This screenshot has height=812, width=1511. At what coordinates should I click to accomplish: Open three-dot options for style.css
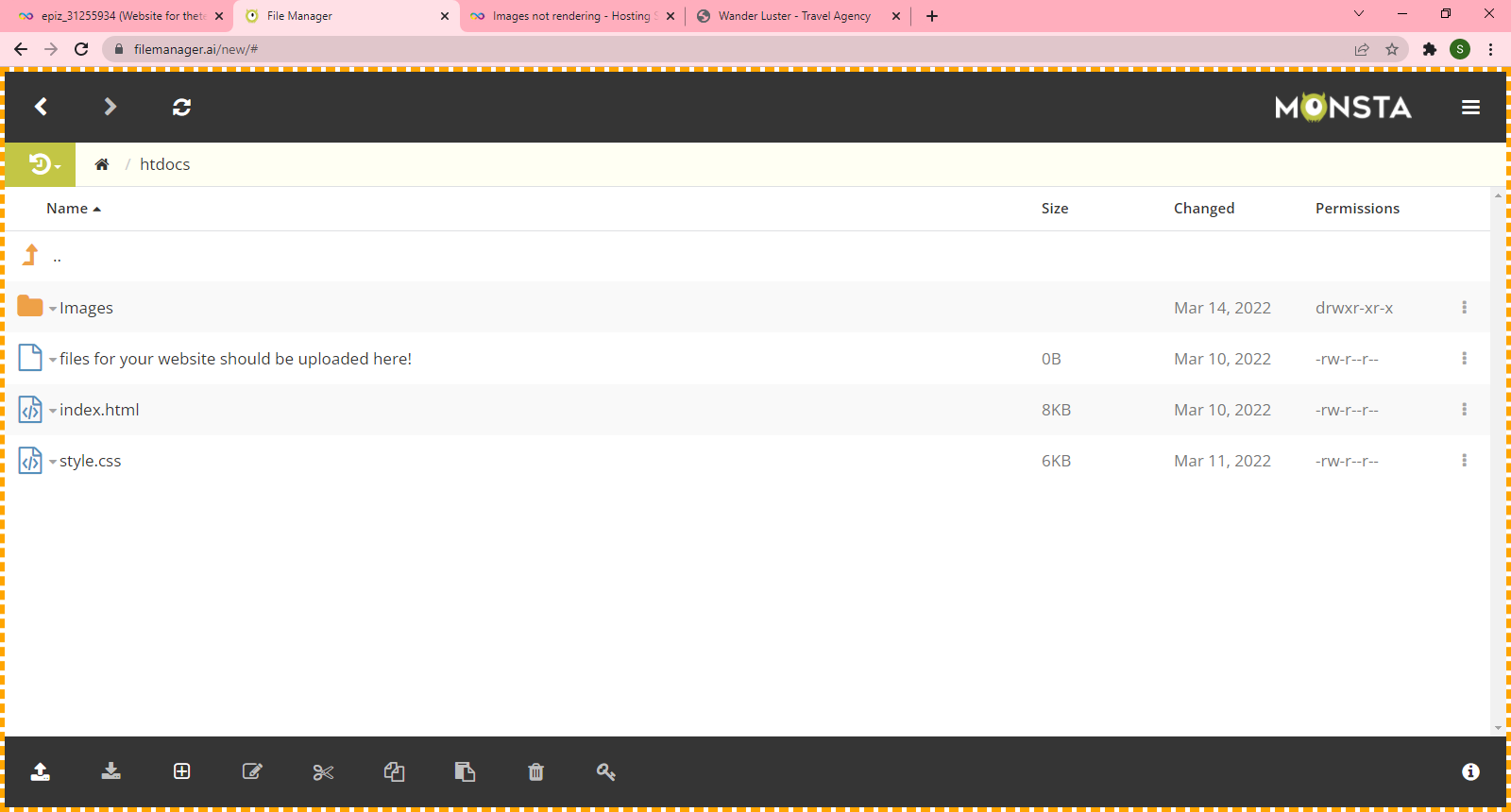1464,461
